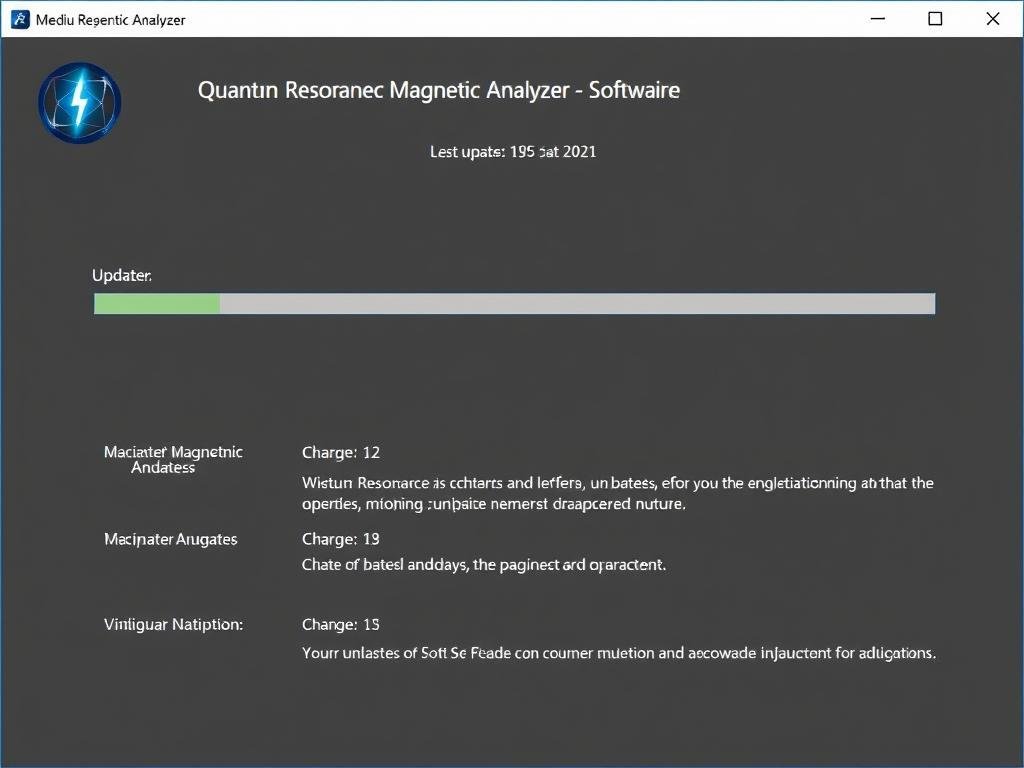Click the description starting 'Yourr unlastes'
This screenshot has height=768, width=1024.
618,654
